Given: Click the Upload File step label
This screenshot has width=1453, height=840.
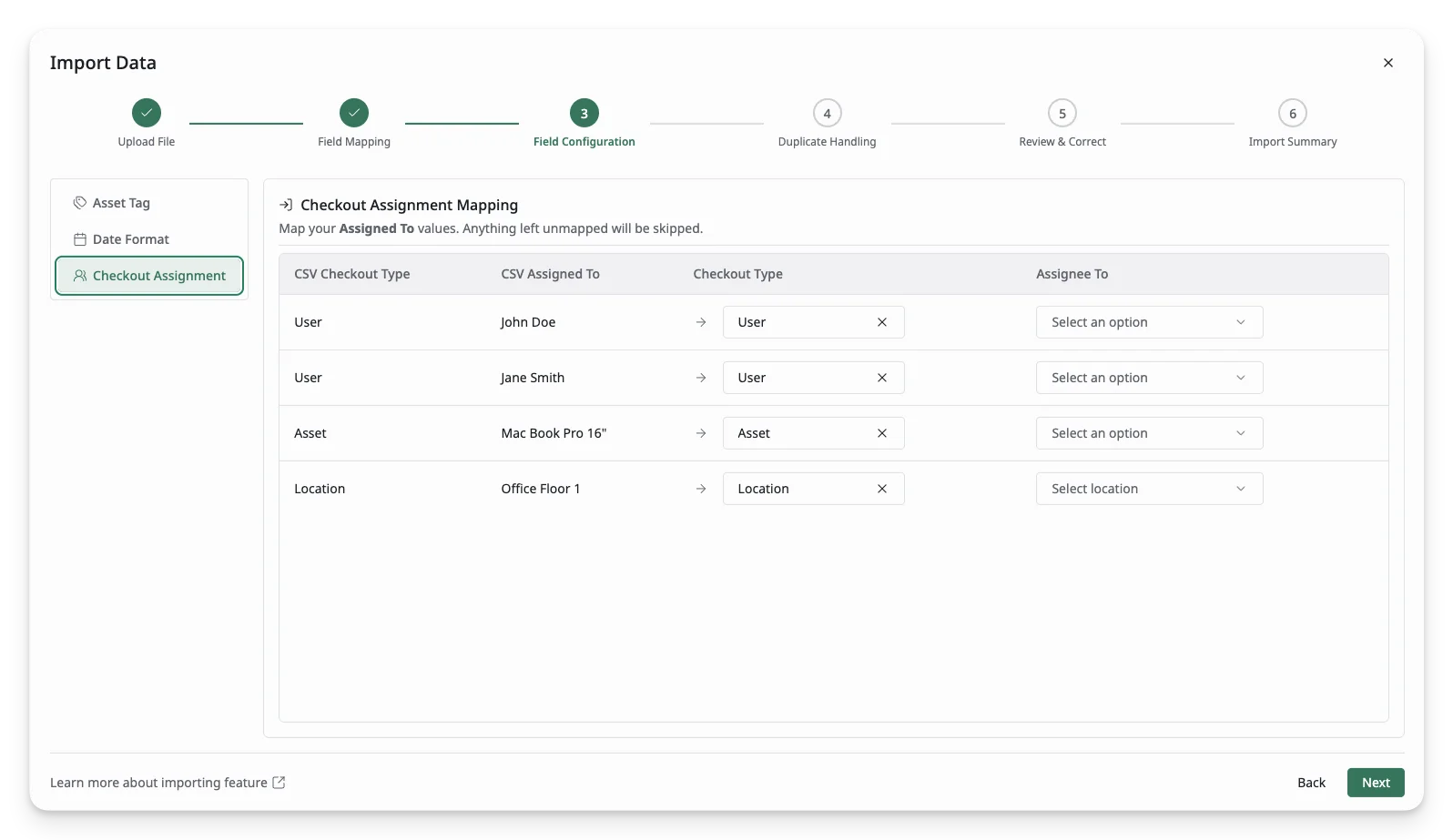Looking at the screenshot, I should pyautogui.click(x=147, y=142).
